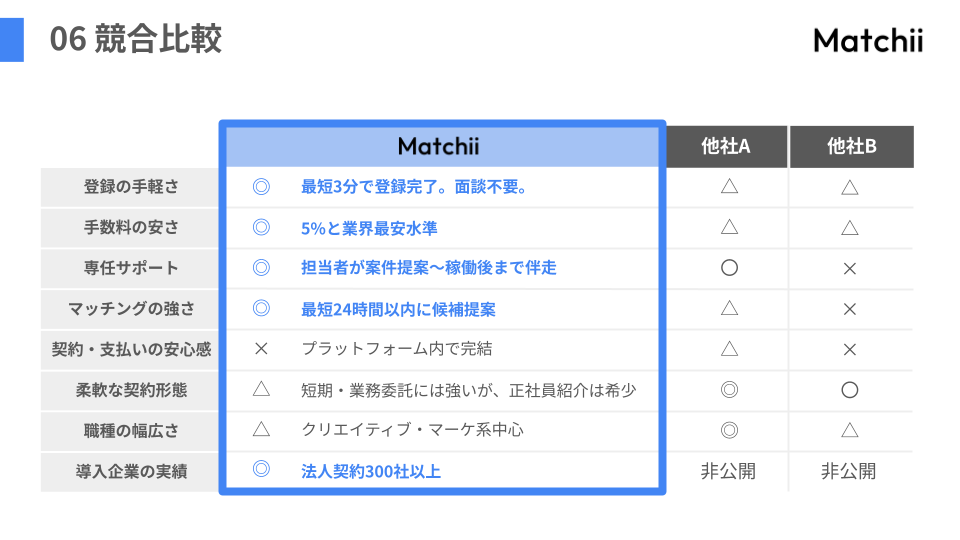This screenshot has width=960, height=540.
Task: Click the 導入企業の実績 row label
Action: [x=131, y=471]
